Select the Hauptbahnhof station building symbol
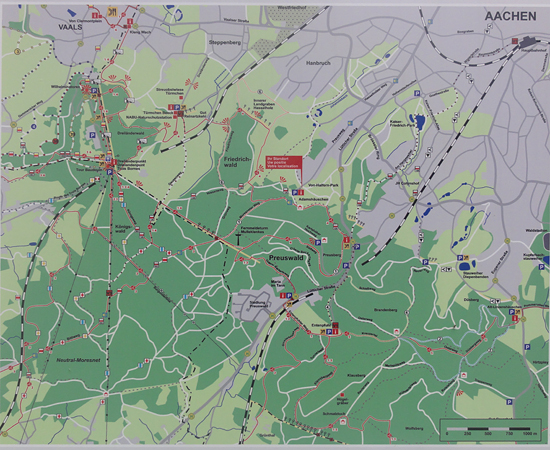 [529, 43]
